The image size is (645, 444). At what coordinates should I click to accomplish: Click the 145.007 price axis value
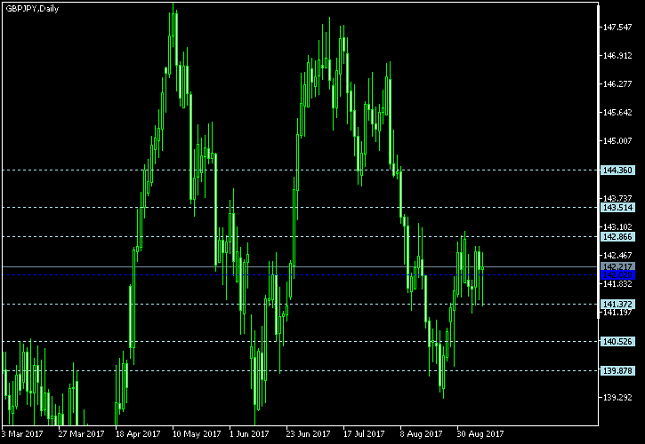(x=617, y=141)
